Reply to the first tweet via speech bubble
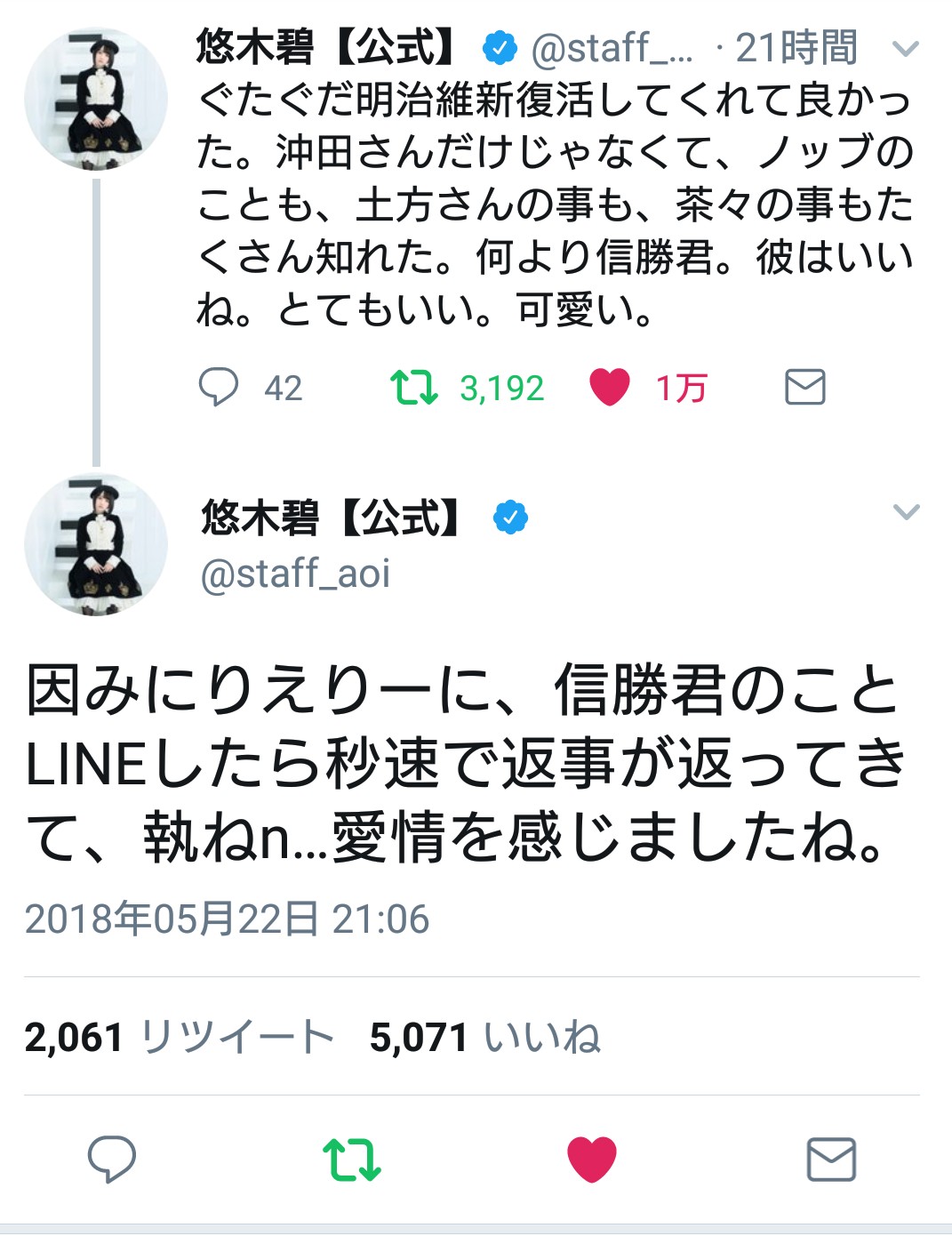Viewport: 952px width, 1236px height. point(218,388)
